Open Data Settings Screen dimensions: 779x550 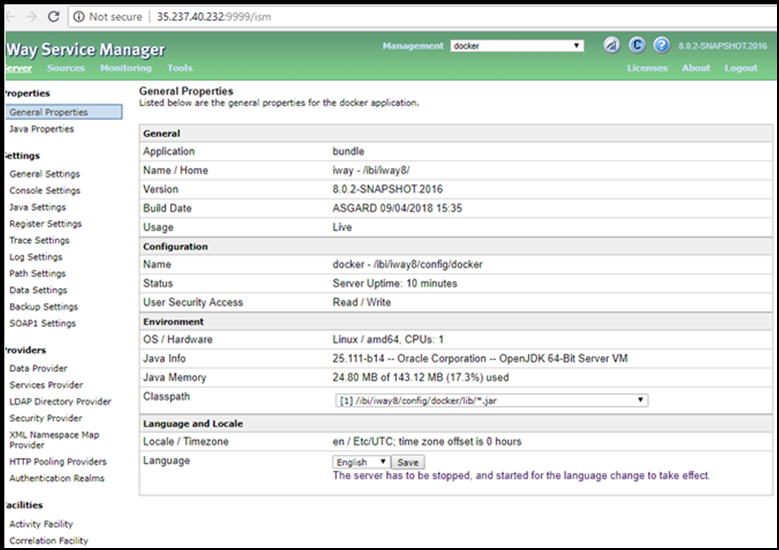(38, 290)
